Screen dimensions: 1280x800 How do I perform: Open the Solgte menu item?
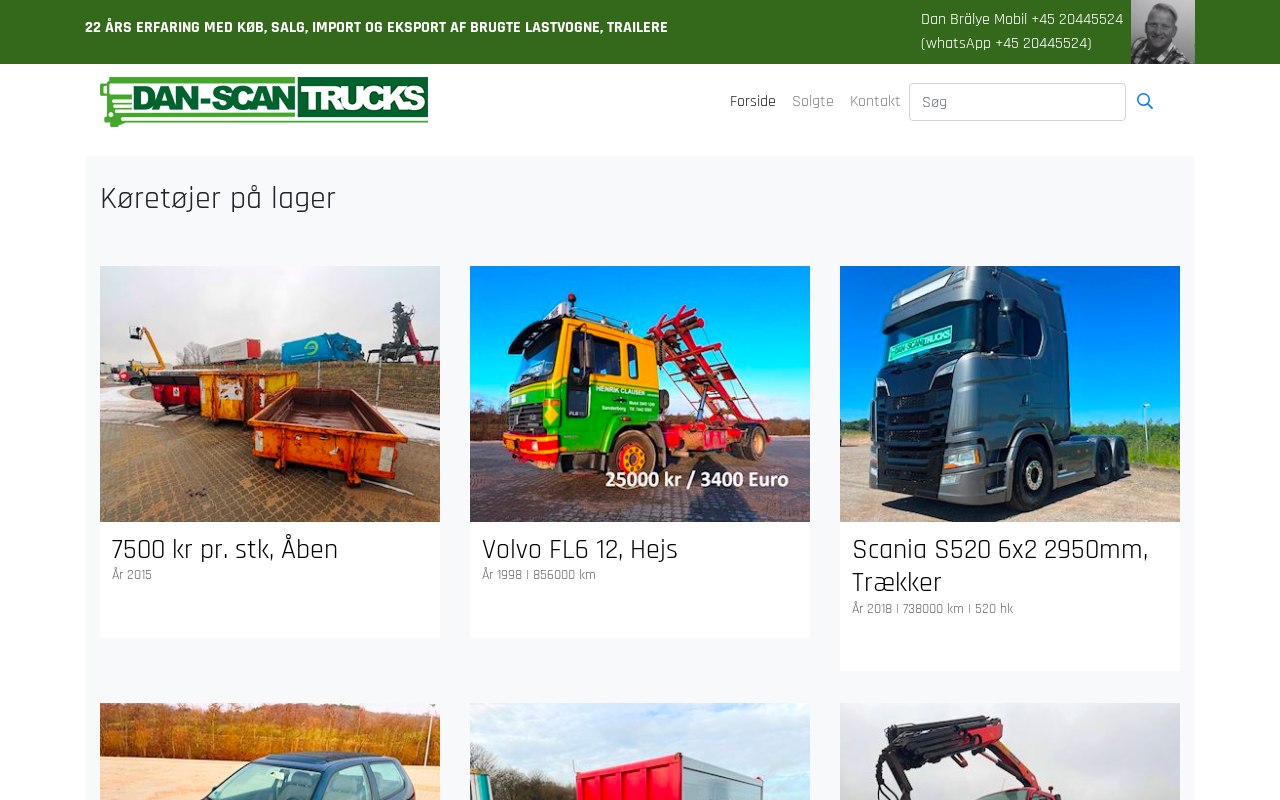click(813, 102)
